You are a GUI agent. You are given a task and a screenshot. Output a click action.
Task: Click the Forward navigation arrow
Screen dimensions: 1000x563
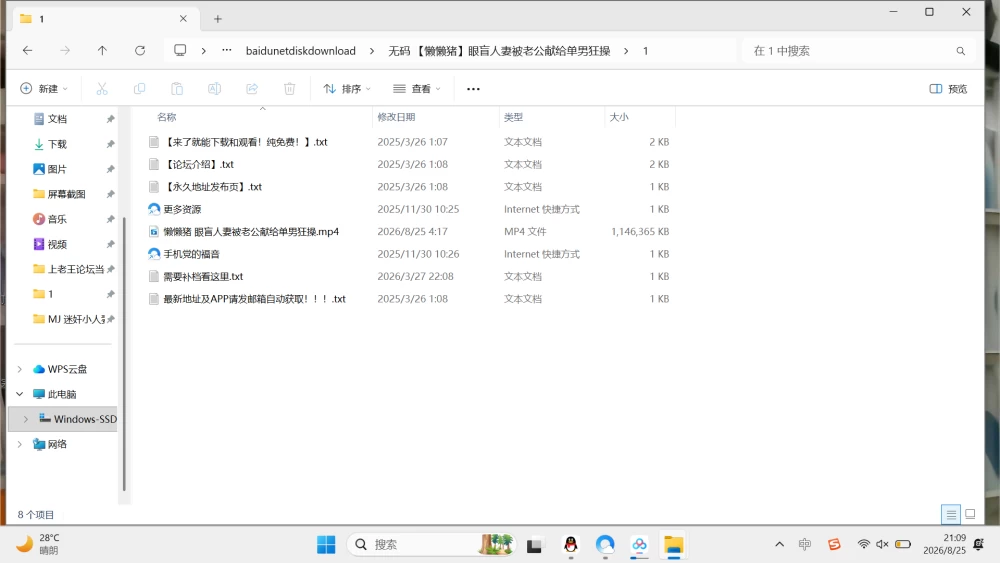pos(64,50)
